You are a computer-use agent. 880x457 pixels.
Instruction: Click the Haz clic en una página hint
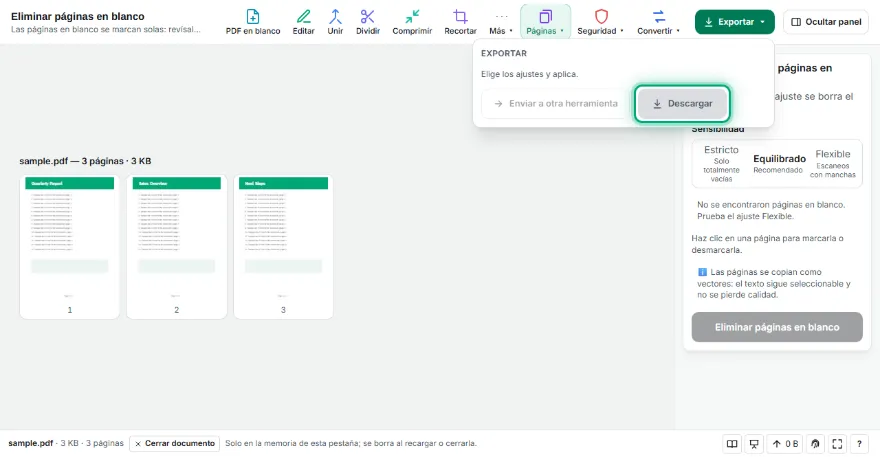[x=767, y=244]
